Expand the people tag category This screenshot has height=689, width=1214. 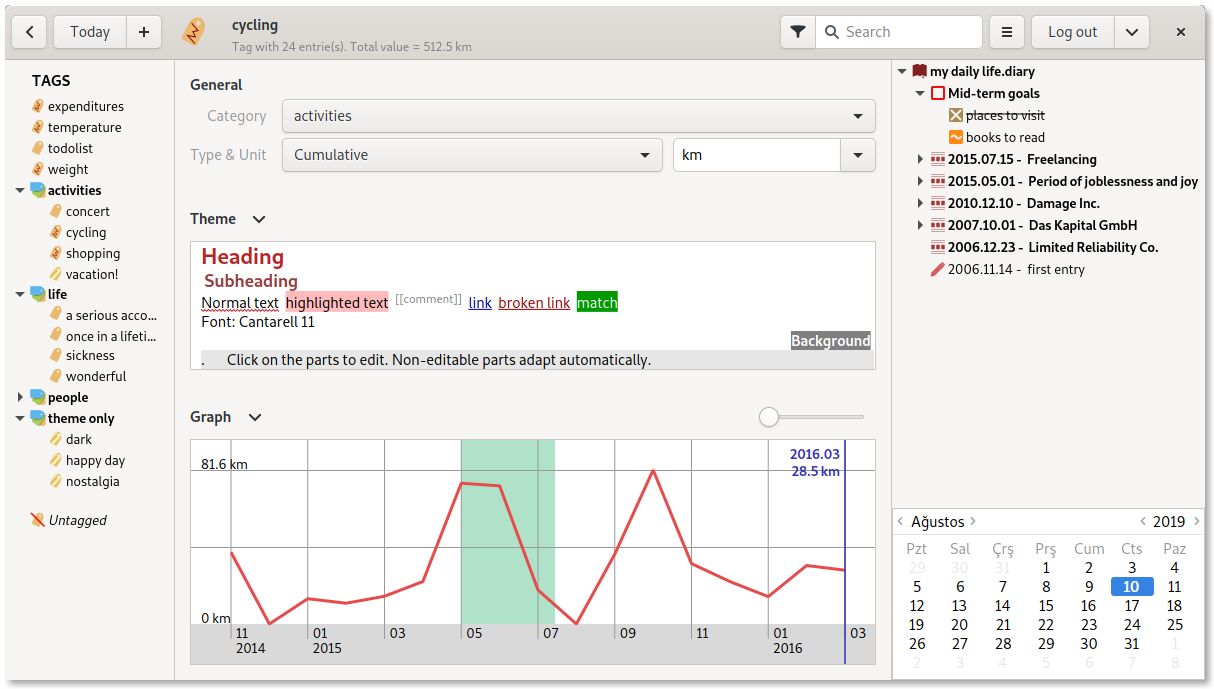click(20, 397)
